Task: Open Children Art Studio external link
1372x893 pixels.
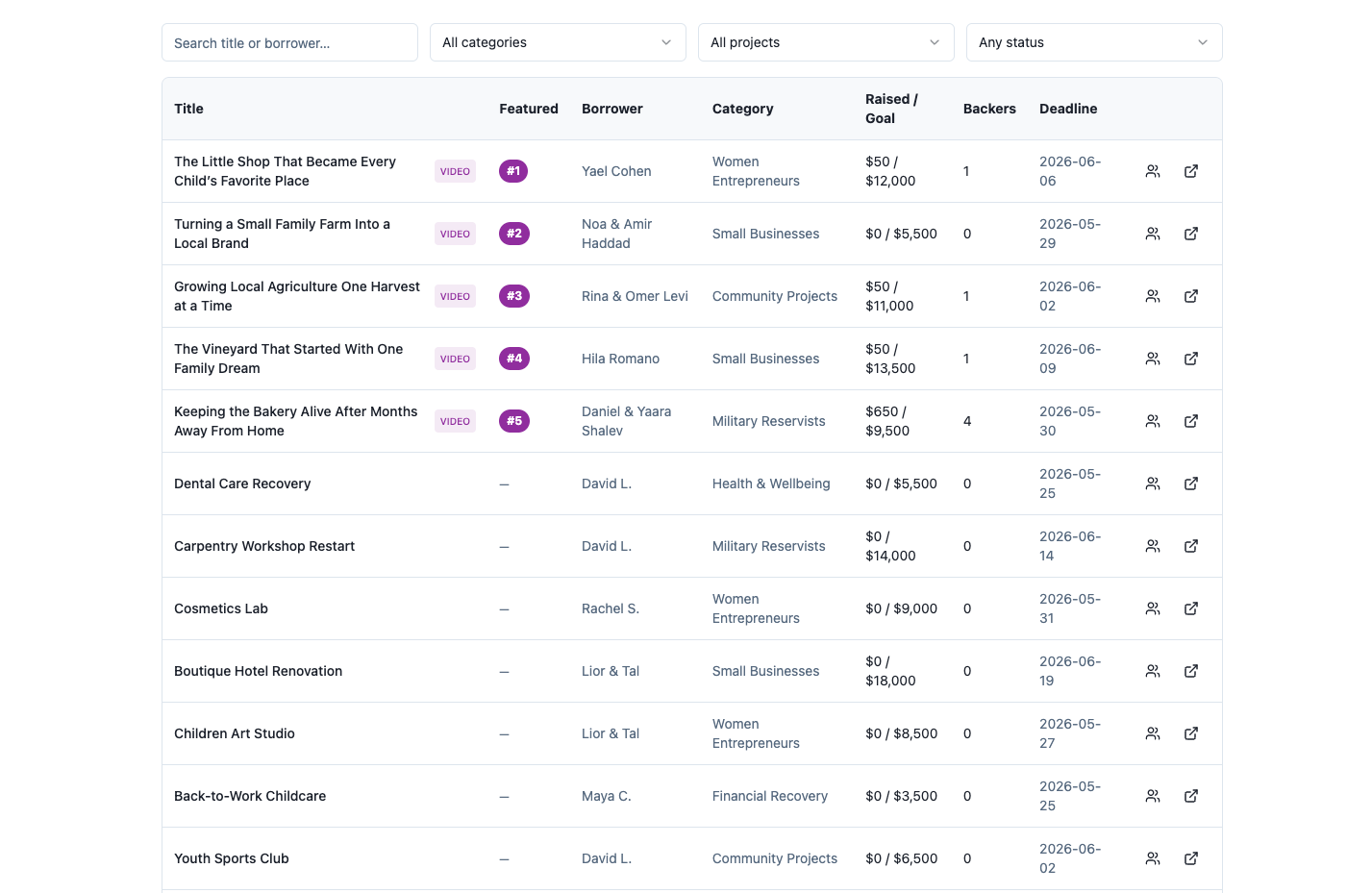Action: click(1190, 733)
